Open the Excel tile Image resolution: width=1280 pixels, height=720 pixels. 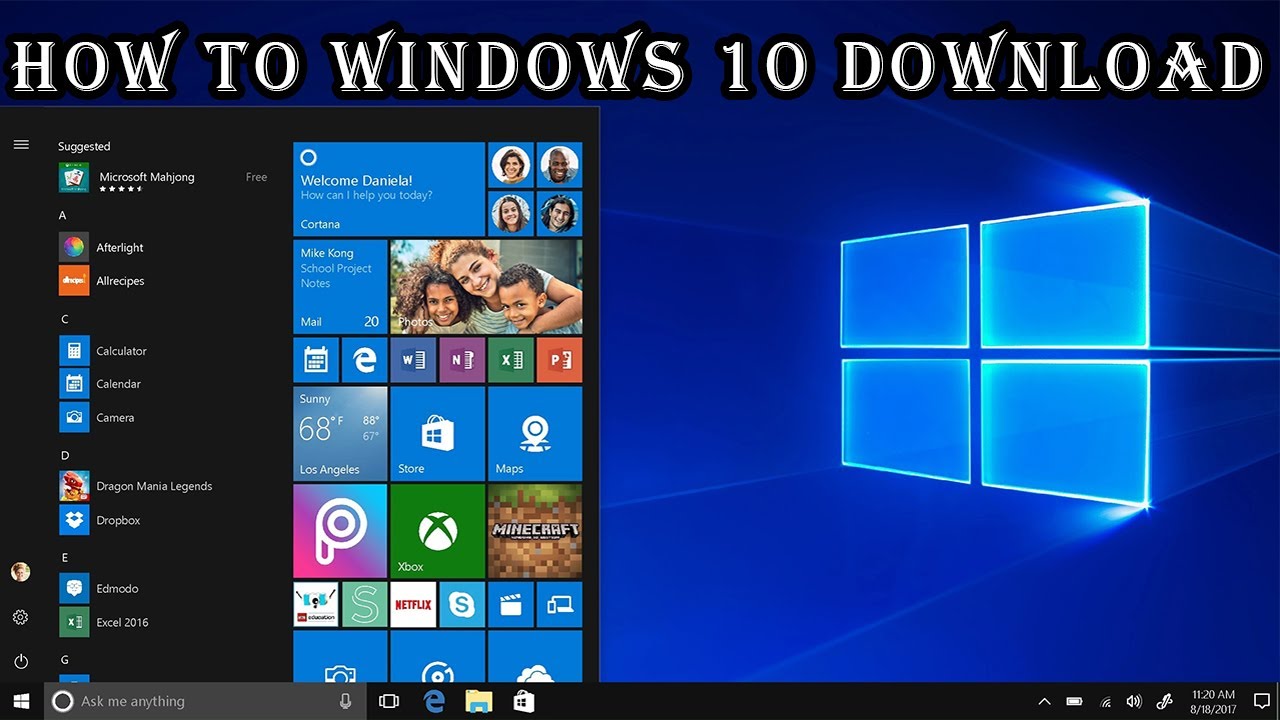coord(510,360)
